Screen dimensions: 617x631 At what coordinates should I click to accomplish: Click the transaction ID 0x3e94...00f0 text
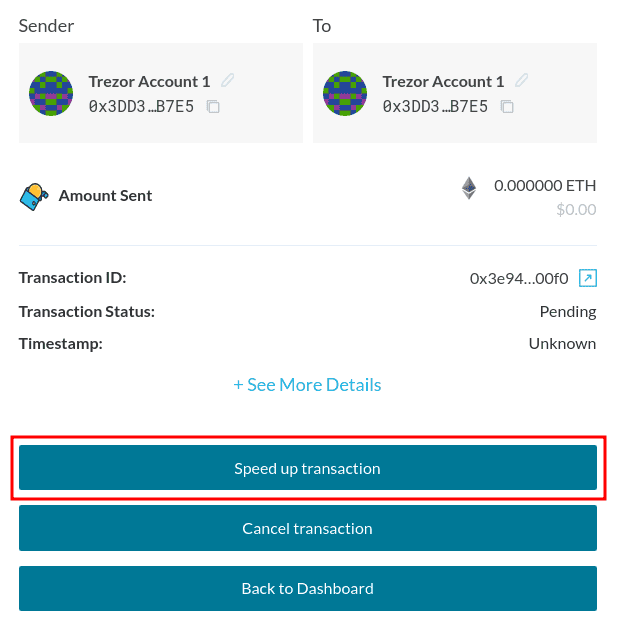519,278
